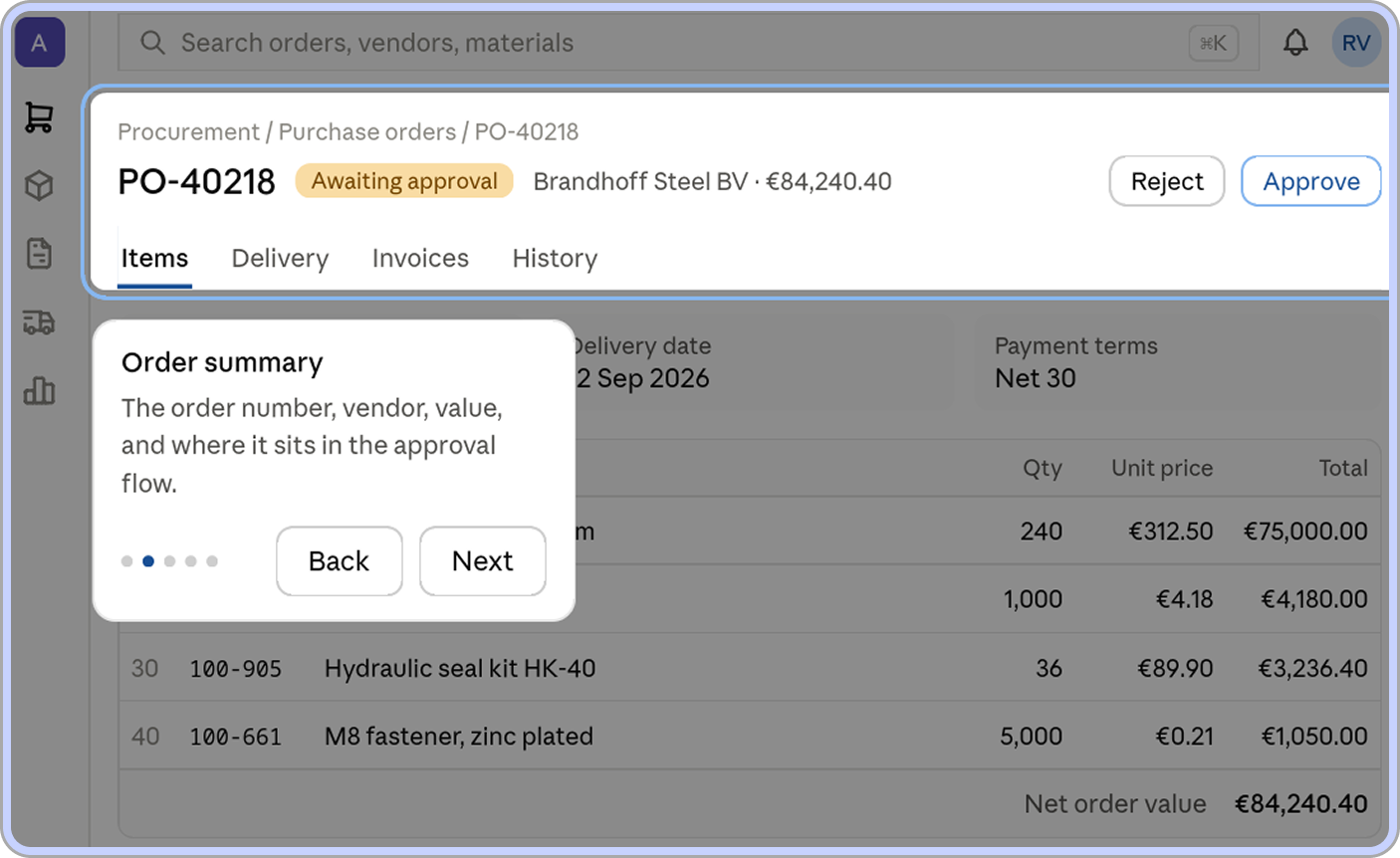Click unit price €312.50
This screenshot has height=858, width=1400.
(x=1170, y=532)
